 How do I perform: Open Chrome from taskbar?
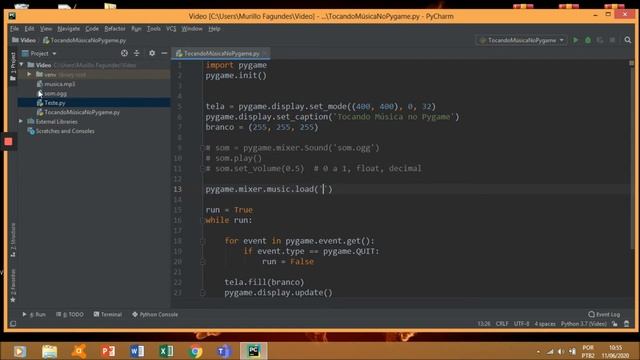click(x=196, y=351)
